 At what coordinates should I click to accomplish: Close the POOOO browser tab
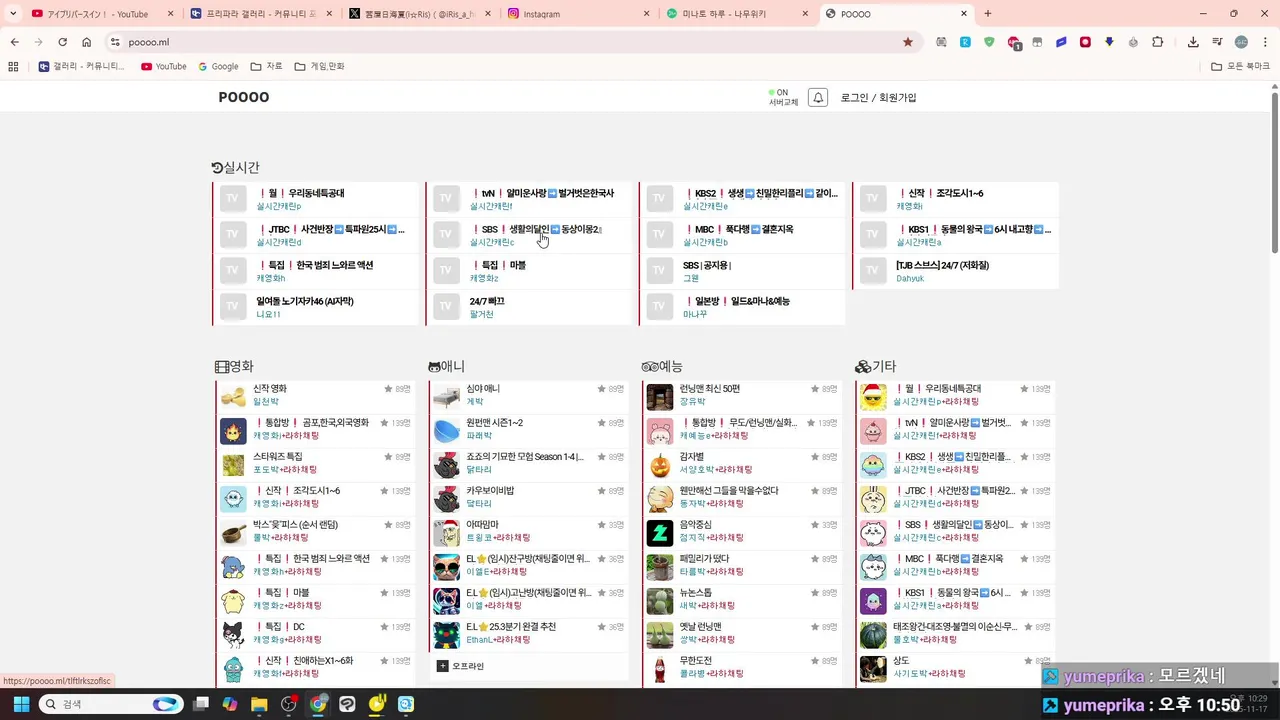(x=964, y=14)
